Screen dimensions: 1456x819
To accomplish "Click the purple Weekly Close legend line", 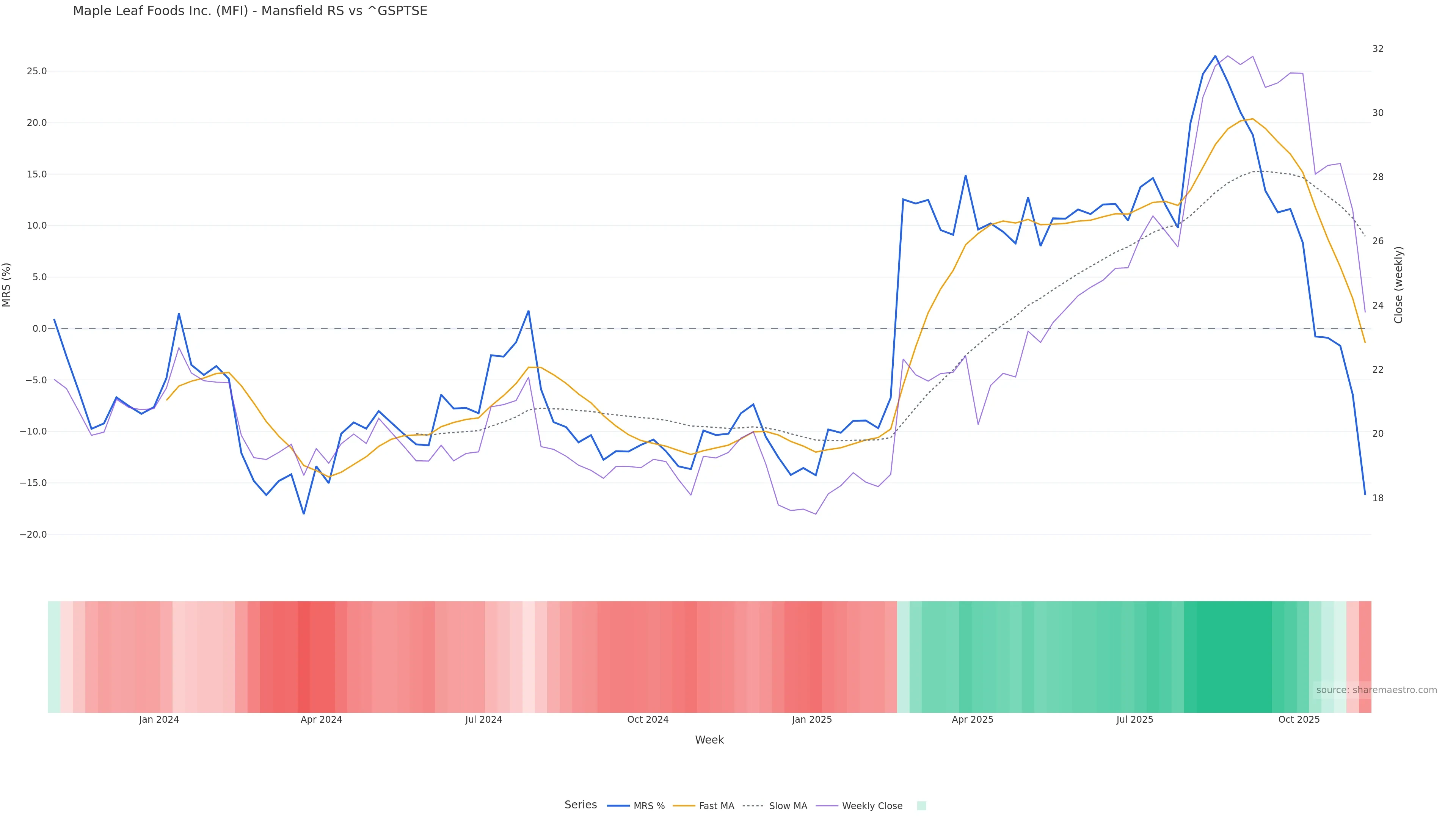I will [x=827, y=806].
